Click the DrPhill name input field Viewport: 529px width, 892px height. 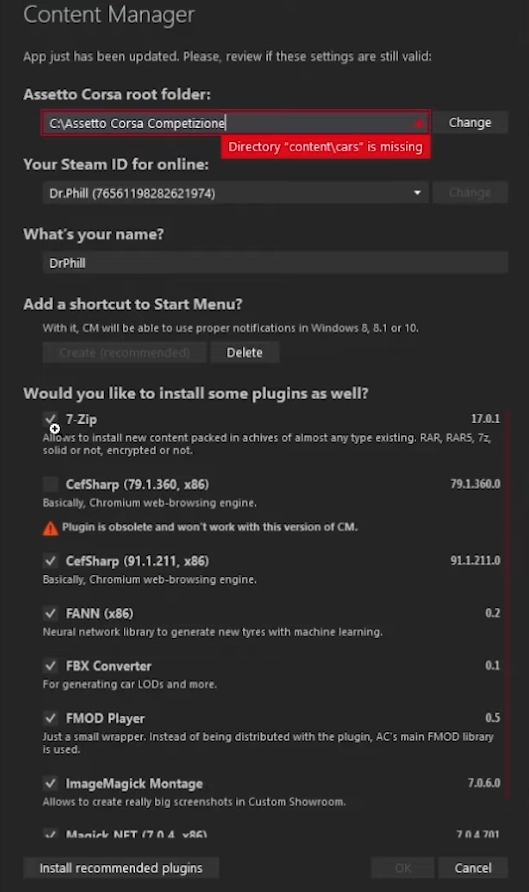tap(275, 263)
